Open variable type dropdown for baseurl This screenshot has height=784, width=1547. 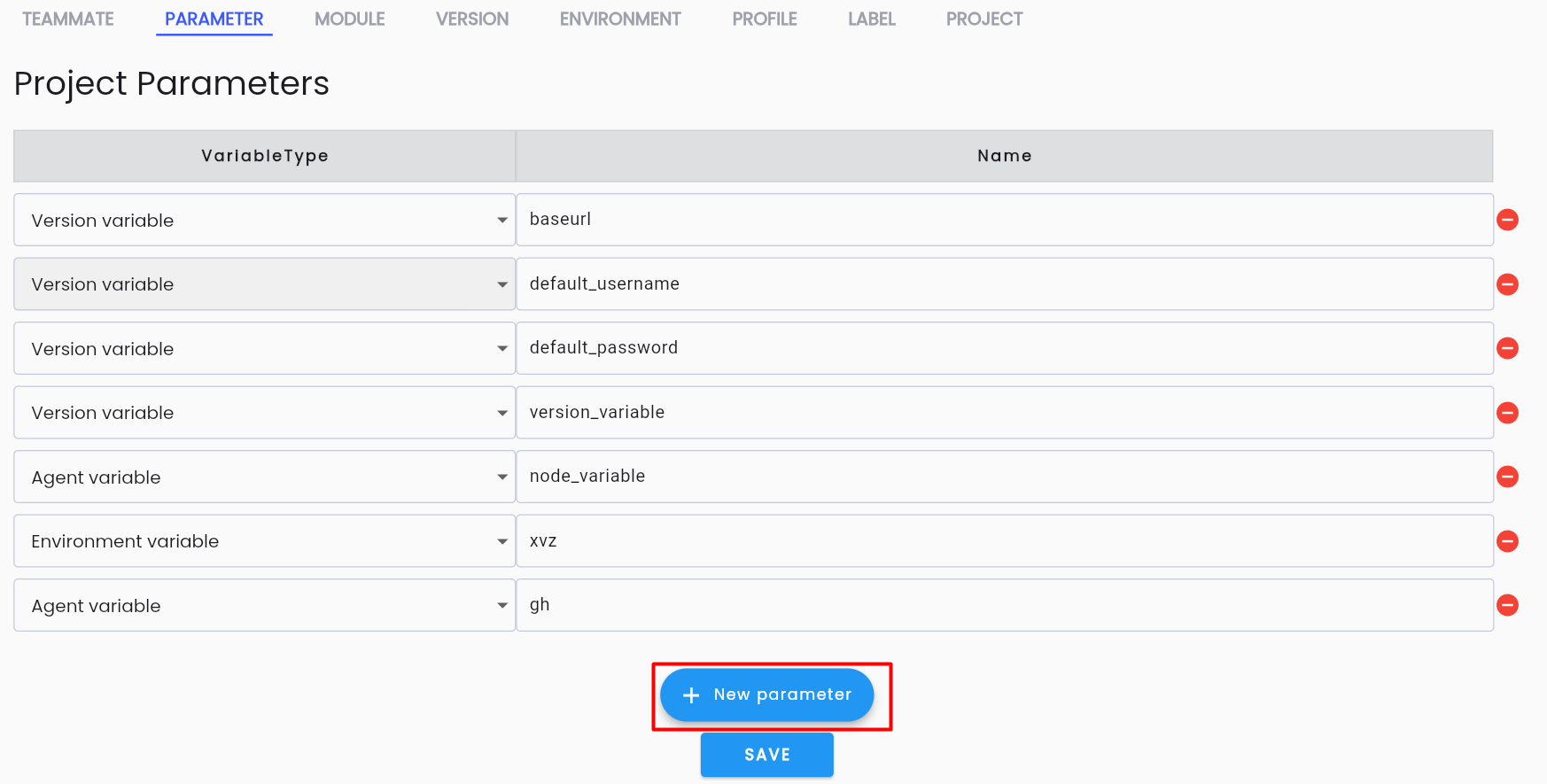tap(264, 220)
